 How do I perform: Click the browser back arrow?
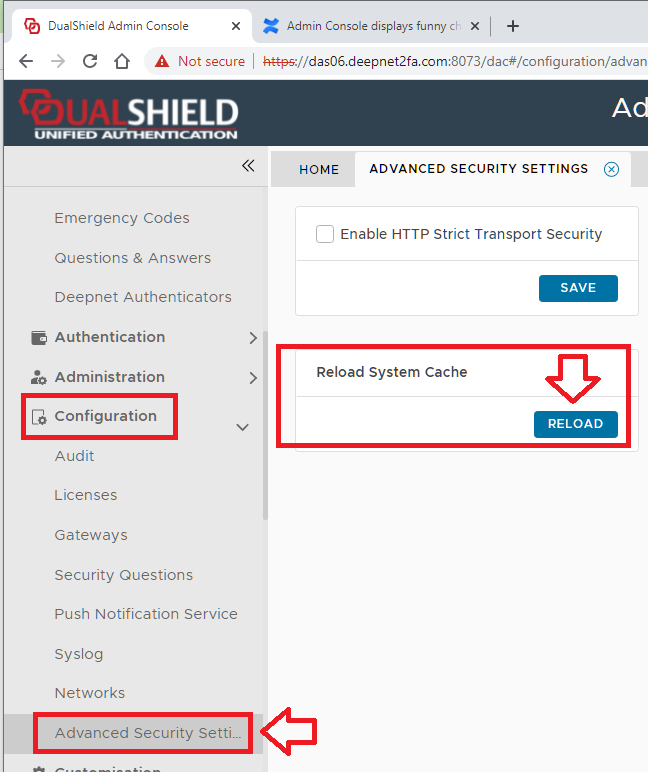(x=26, y=61)
